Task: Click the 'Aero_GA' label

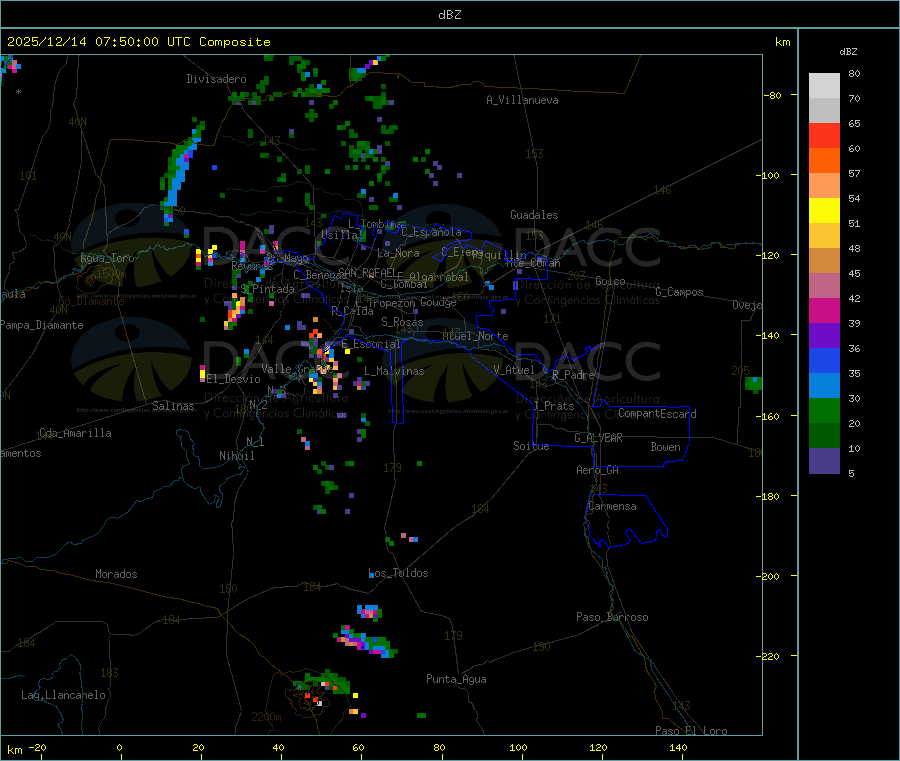Action: 598,470
